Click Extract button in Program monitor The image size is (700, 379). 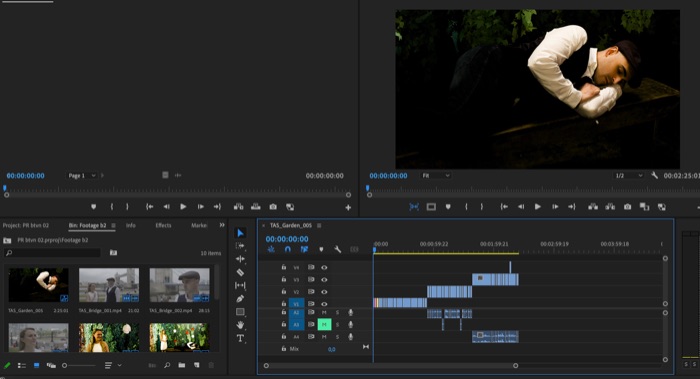tap(610, 207)
